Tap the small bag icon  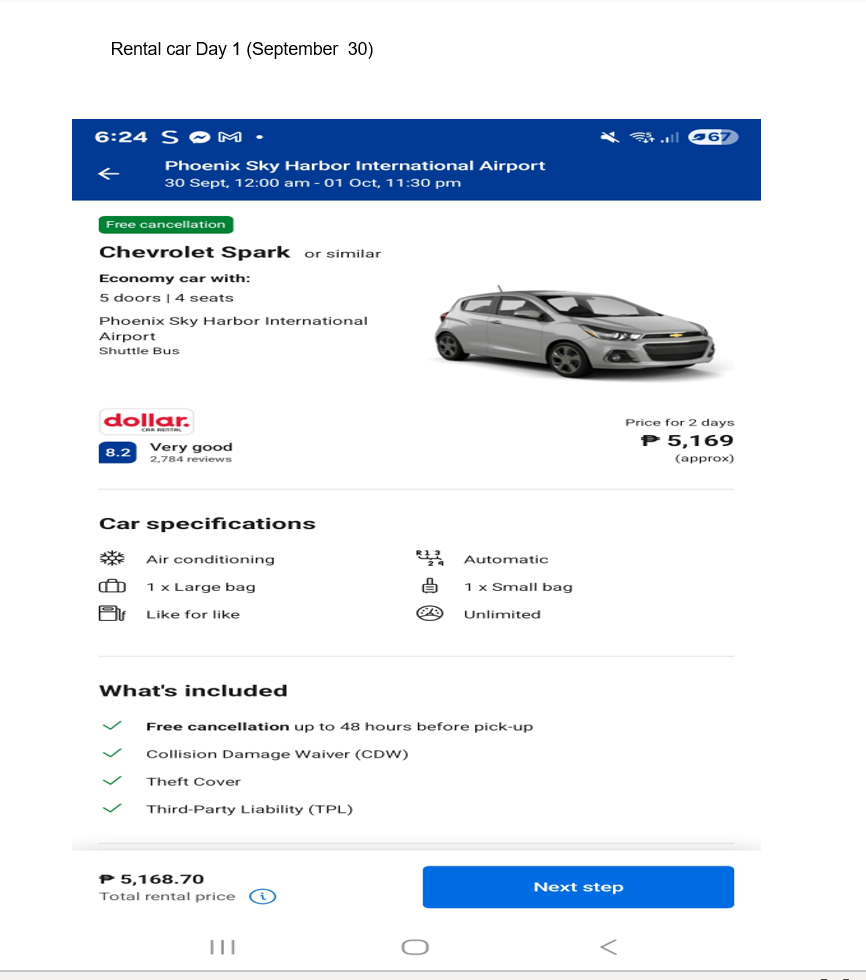428,587
